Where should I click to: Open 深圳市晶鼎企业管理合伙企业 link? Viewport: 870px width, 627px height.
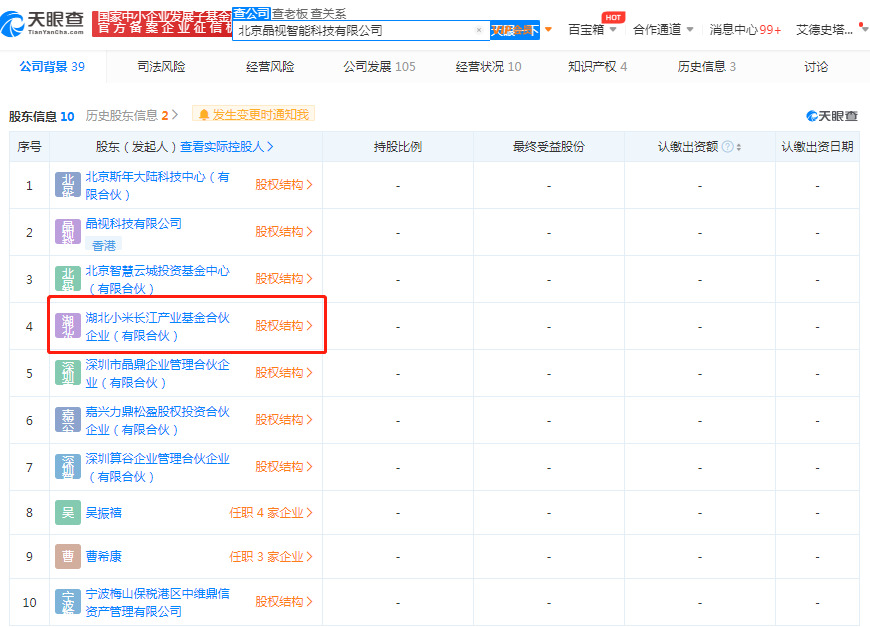tap(158, 373)
